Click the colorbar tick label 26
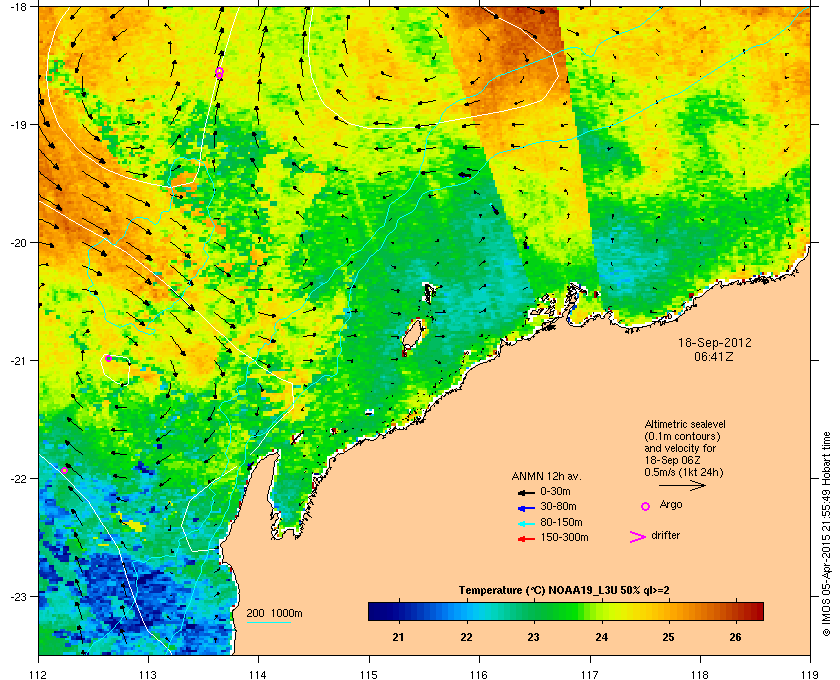Viewport: 840px width, 680px height. tap(736, 637)
